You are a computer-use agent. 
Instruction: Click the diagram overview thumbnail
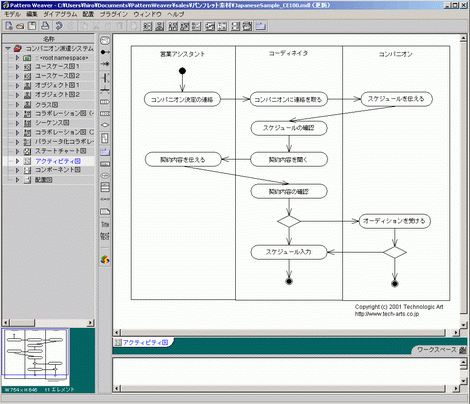pyautogui.click(x=35, y=353)
